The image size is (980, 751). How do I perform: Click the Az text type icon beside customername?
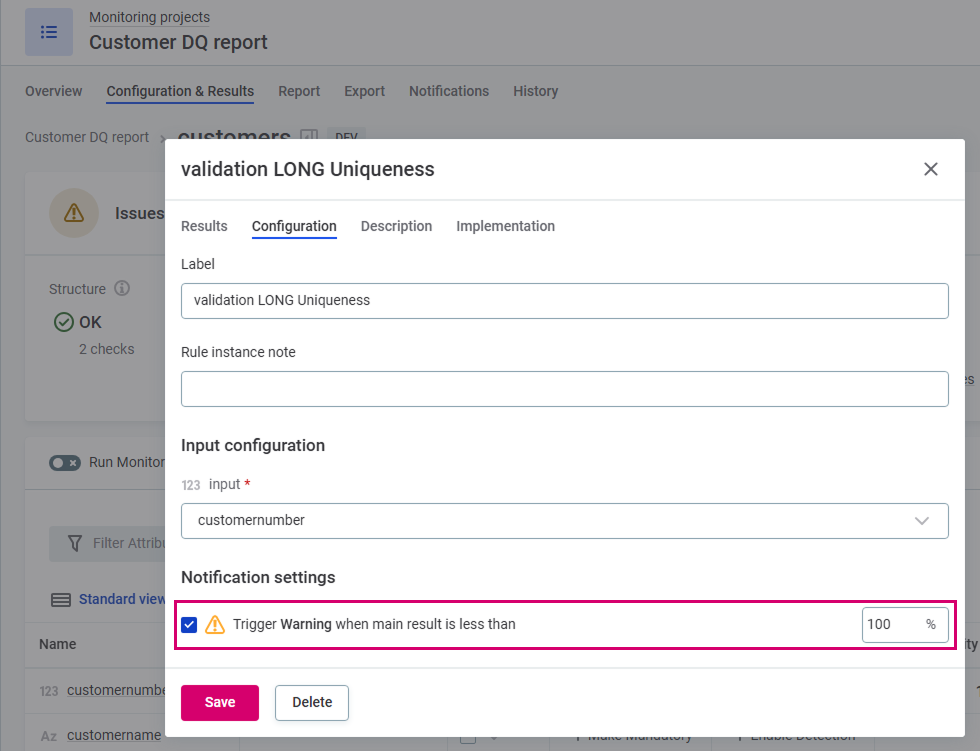tap(48, 735)
